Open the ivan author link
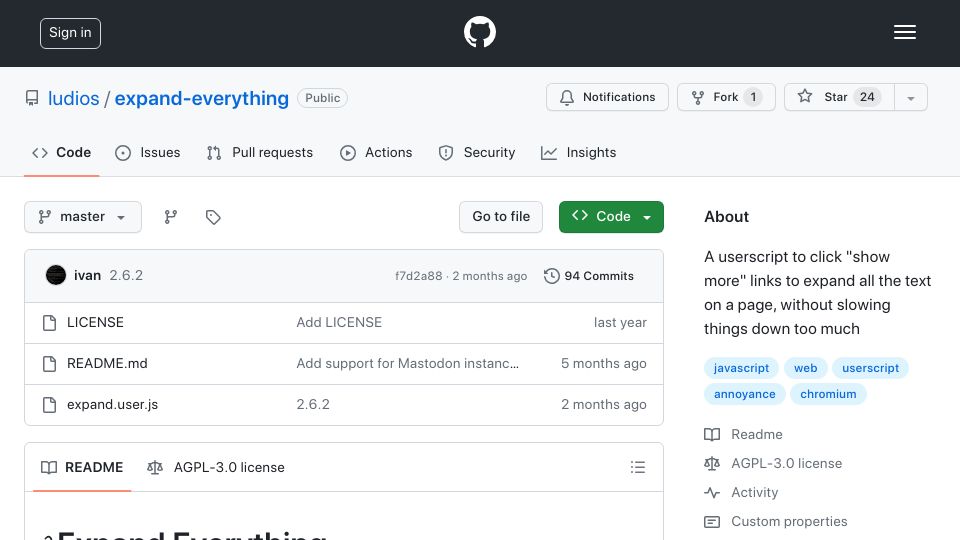Screen dimensions: 960x540 88,276
